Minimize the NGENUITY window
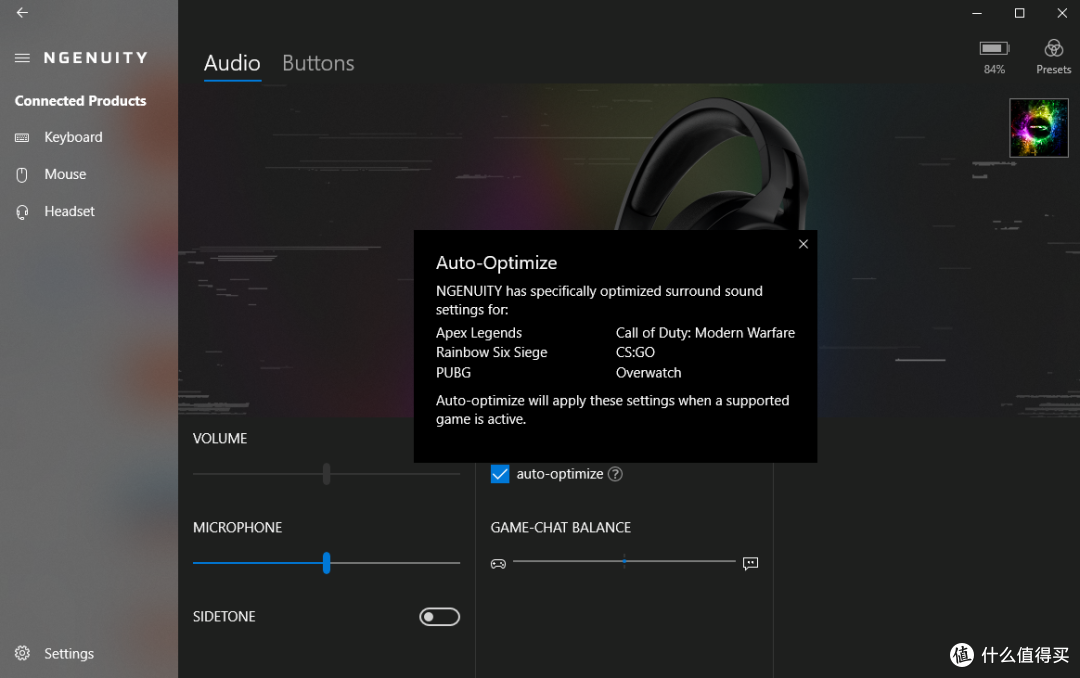 [977, 13]
